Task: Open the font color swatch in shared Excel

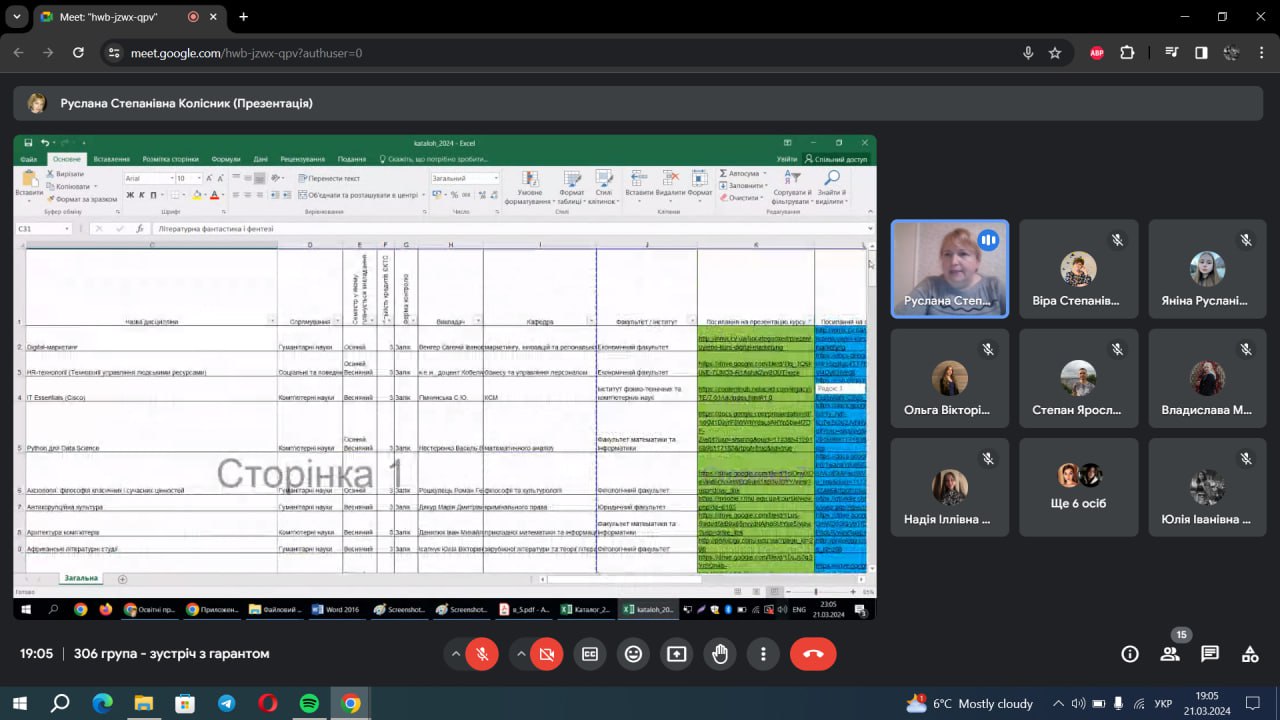Action: [215, 195]
